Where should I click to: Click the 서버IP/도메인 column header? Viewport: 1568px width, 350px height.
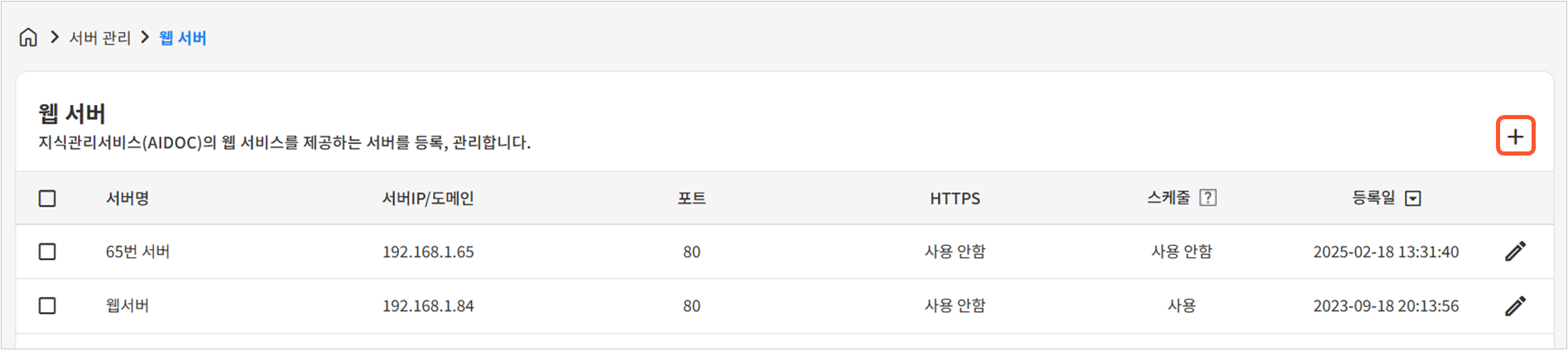coord(427,199)
